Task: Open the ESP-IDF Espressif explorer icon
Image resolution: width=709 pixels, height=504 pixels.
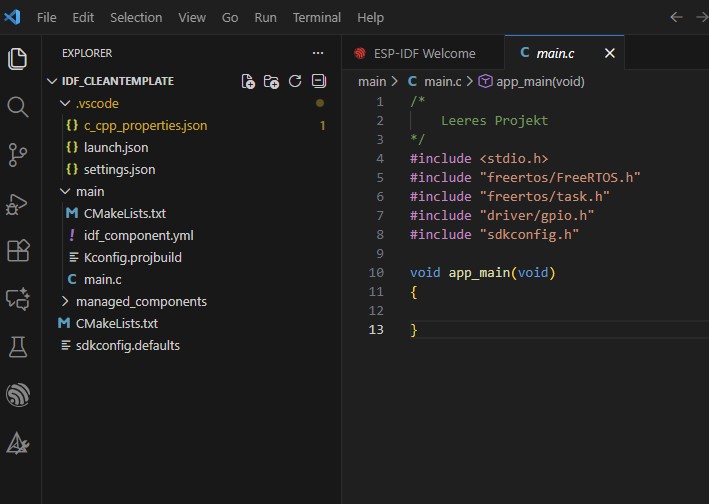Action: coord(18,395)
